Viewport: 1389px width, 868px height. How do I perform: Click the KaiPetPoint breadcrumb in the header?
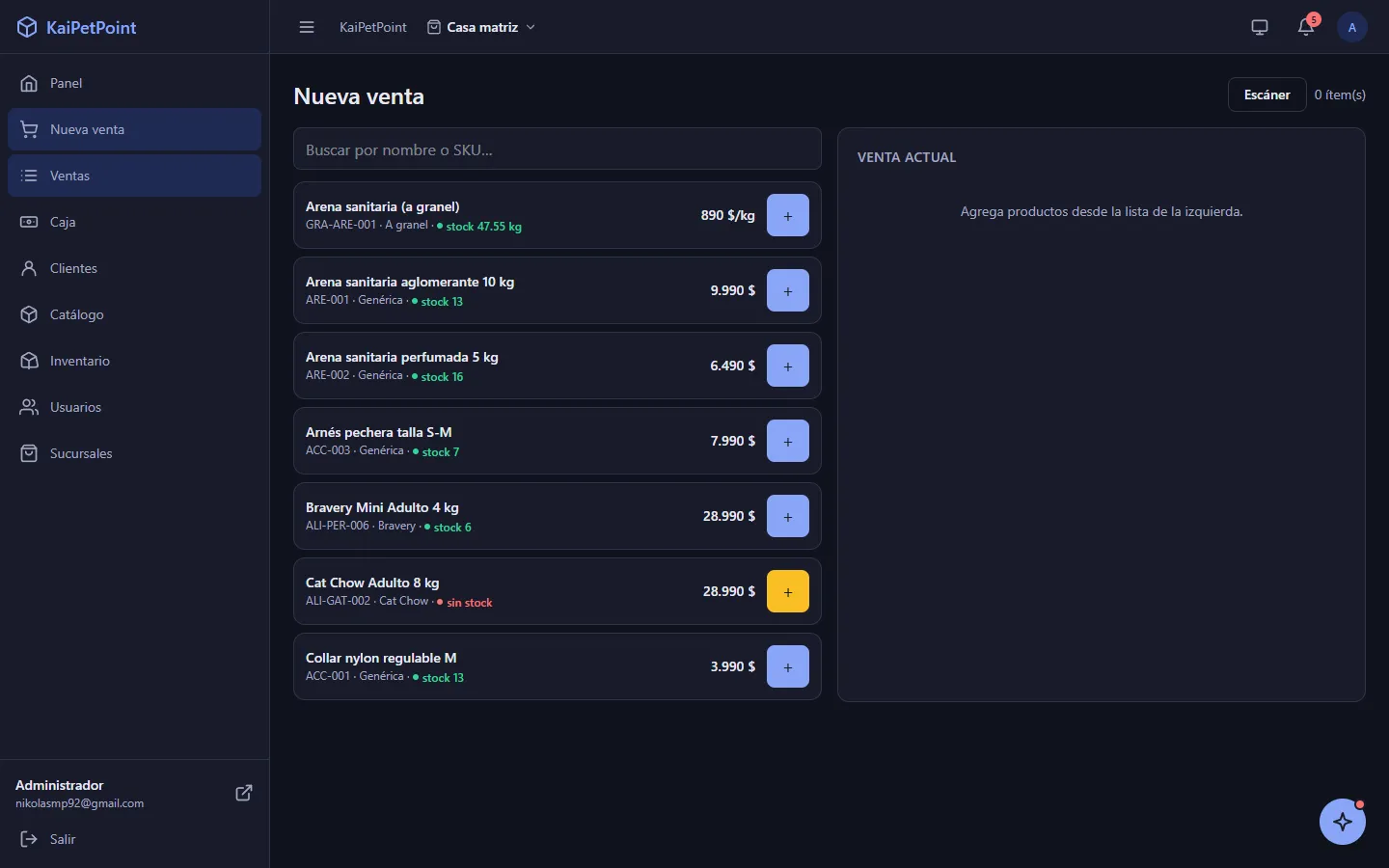pos(372,27)
